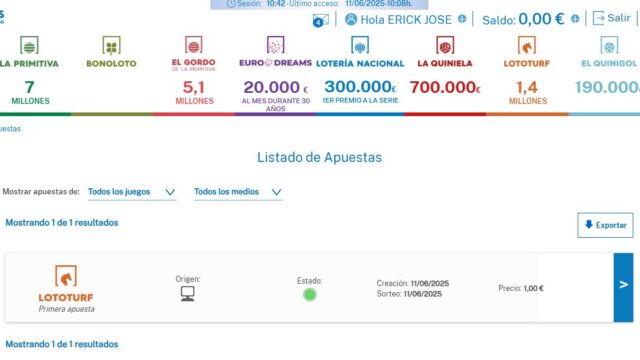640x360 pixels.
Task: Click the green Estado status indicator
Action: [310, 294]
